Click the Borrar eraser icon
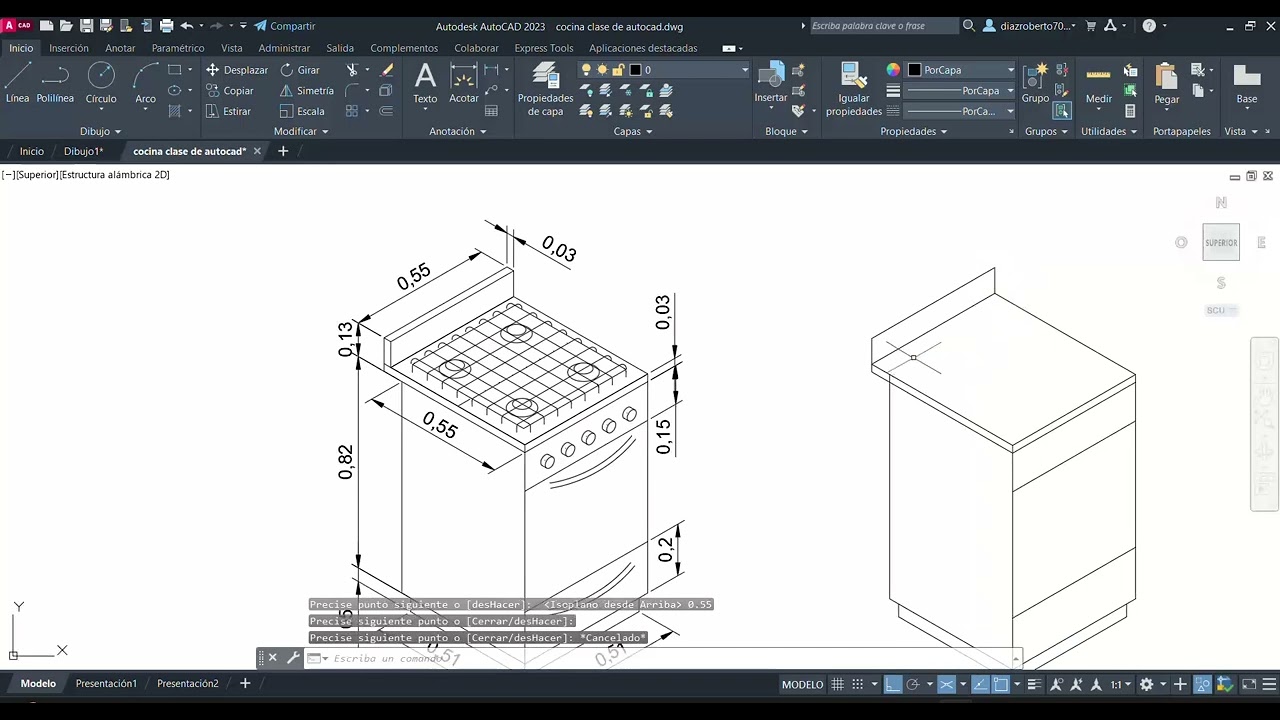Screen dimensions: 1280x720 pyautogui.click(x=387, y=70)
